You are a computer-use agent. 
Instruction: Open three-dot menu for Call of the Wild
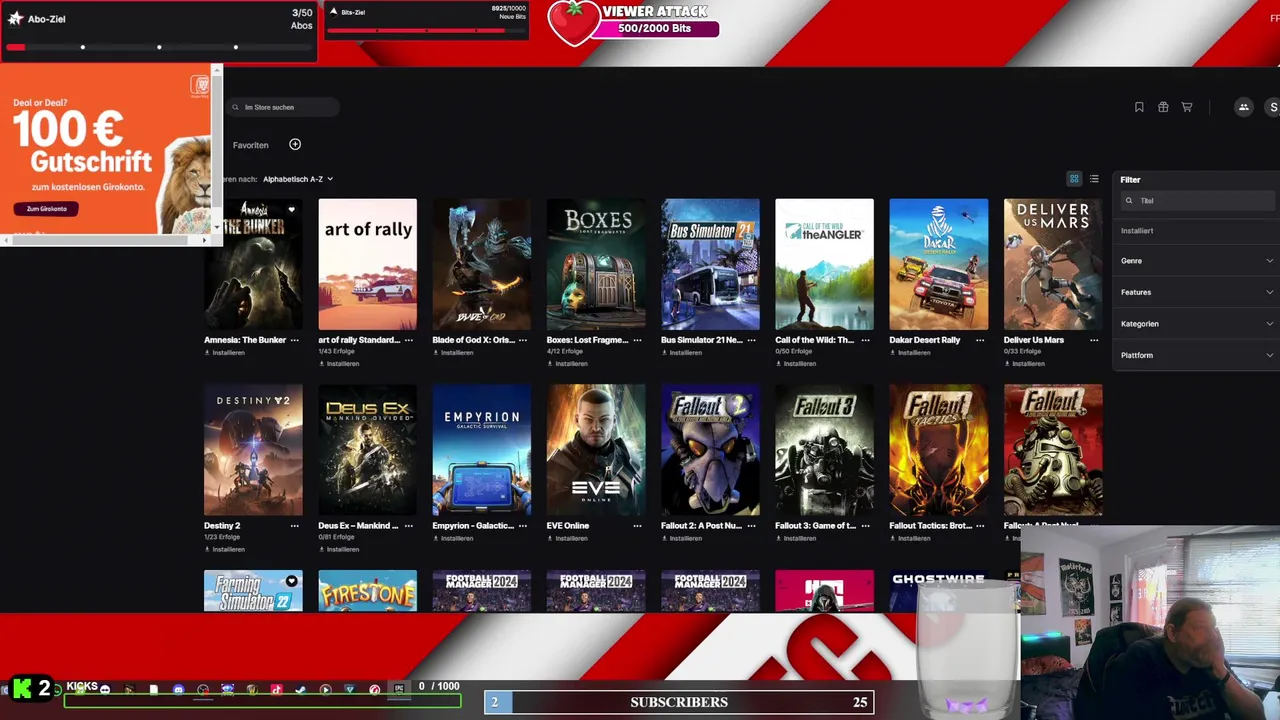pos(865,340)
